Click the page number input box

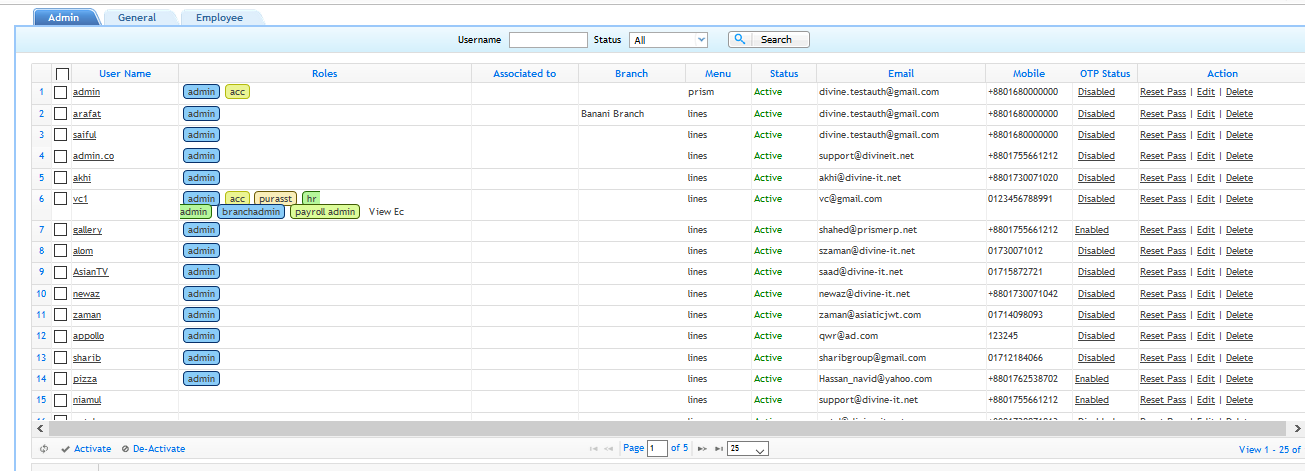(x=657, y=449)
